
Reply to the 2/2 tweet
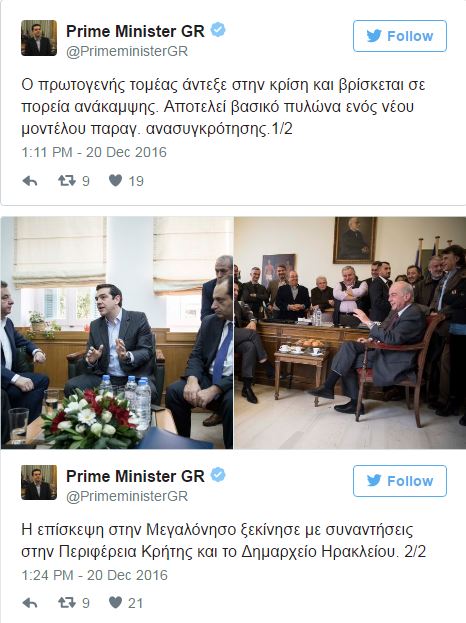[x=30, y=603]
